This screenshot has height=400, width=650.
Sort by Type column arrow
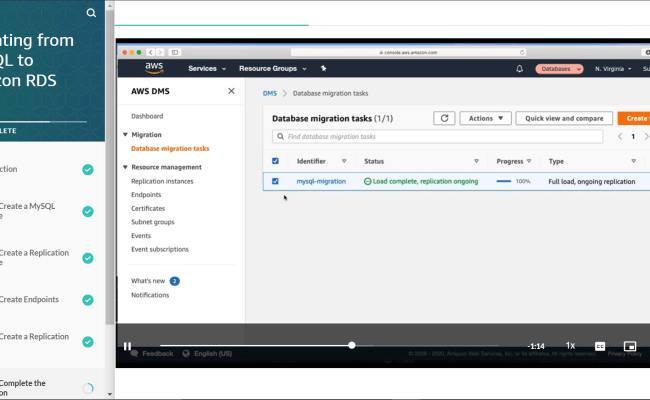[x=633, y=161]
